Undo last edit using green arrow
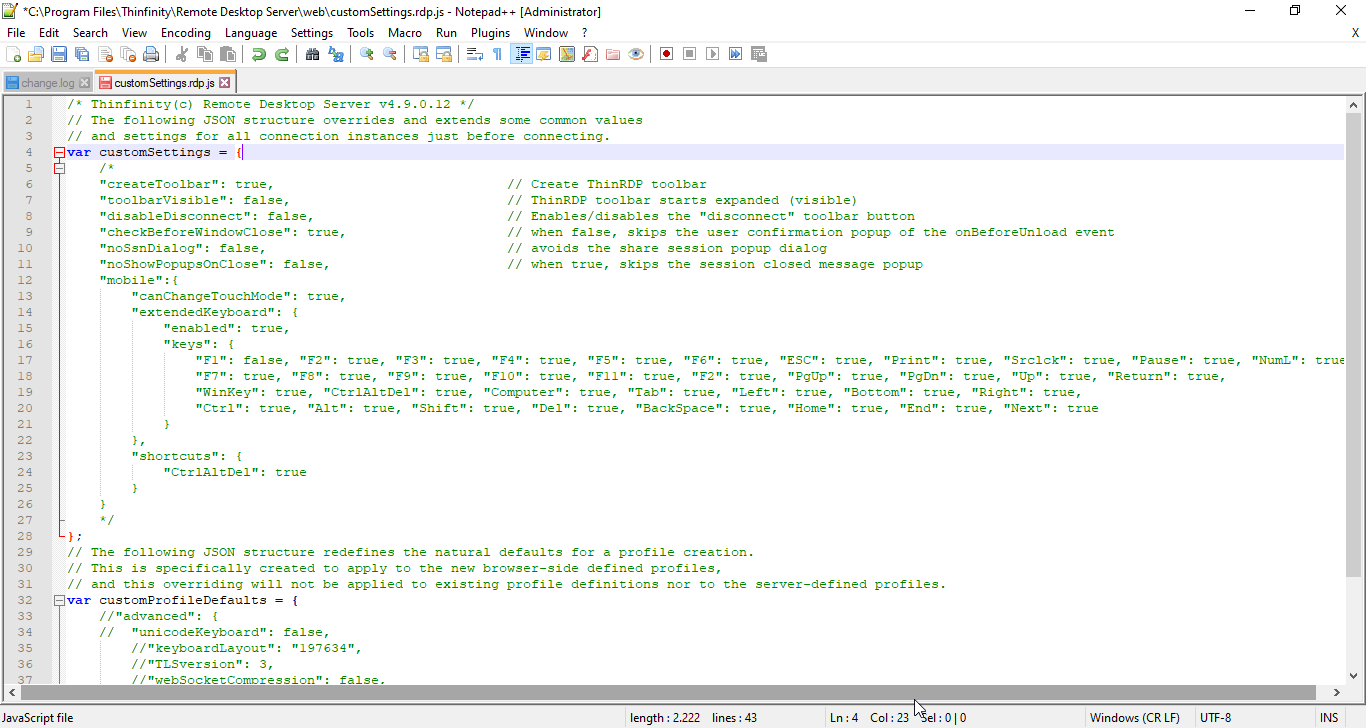Screen dimensions: 1366x728 click(259, 54)
